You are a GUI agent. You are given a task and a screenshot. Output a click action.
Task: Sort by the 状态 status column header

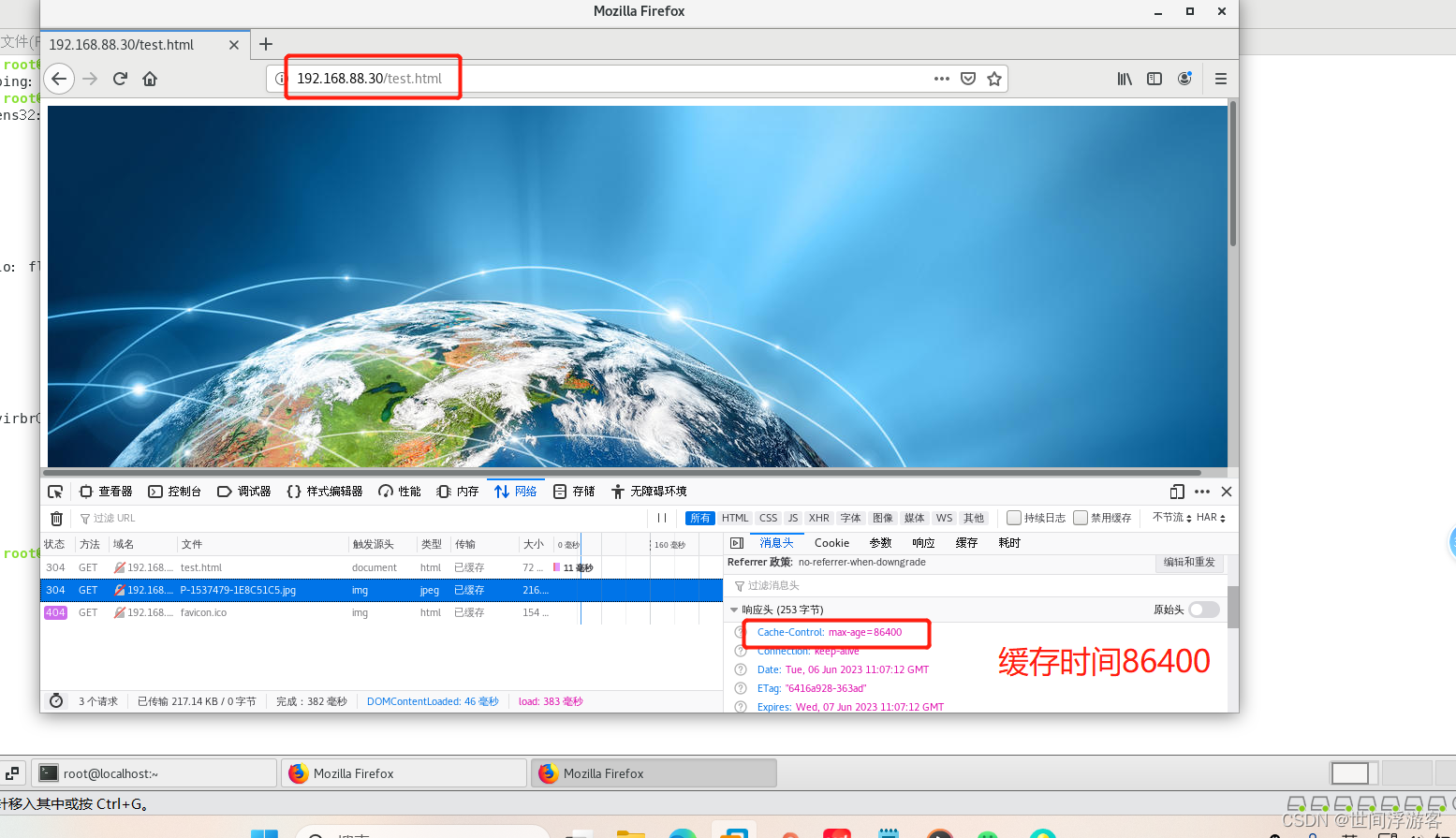coord(57,544)
